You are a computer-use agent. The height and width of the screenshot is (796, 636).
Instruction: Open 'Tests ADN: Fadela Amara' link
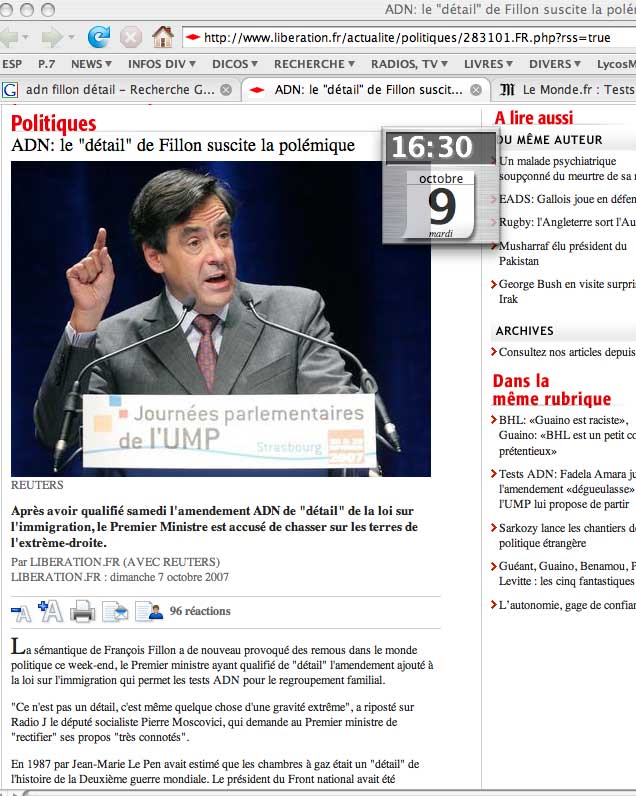567,489
